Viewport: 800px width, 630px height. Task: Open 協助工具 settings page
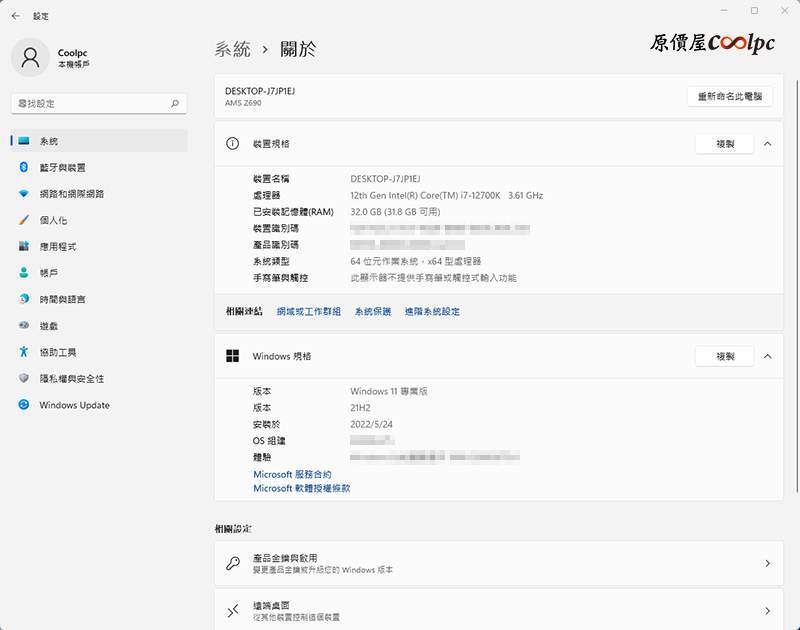(99, 352)
